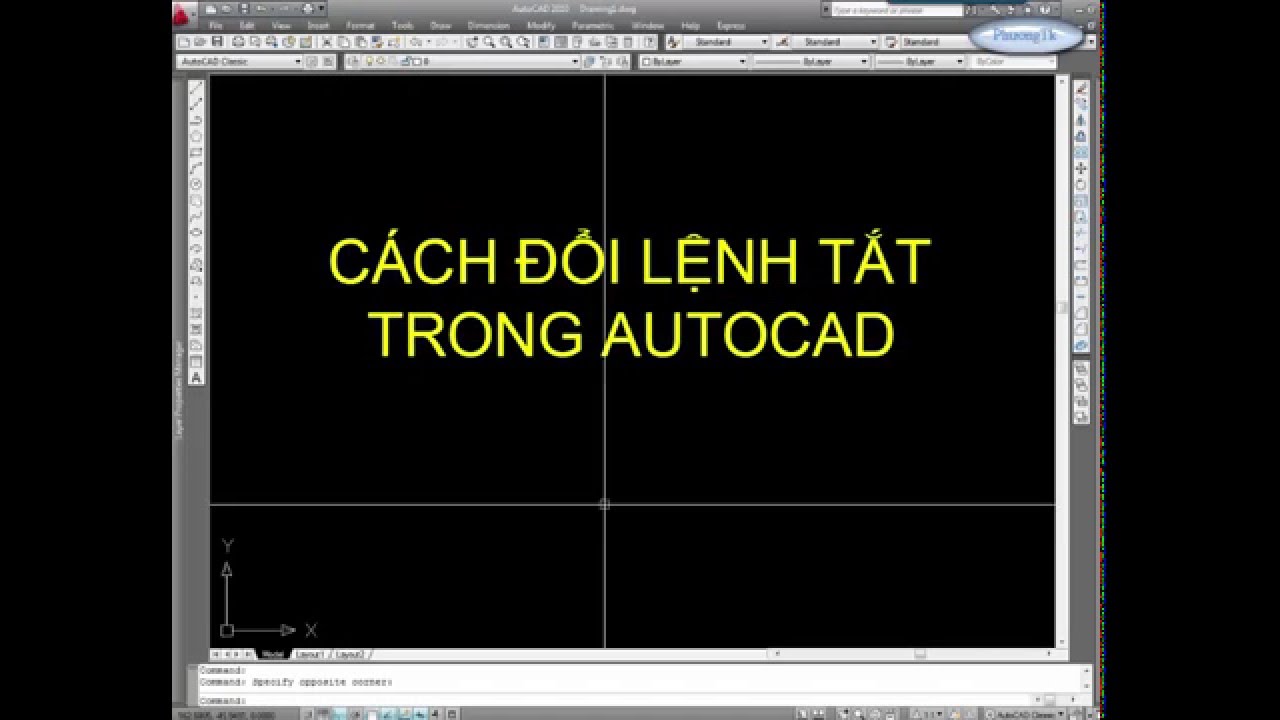Click the Save icon in Standard toolbar
Viewport: 1280px width, 720px height.
(x=217, y=42)
